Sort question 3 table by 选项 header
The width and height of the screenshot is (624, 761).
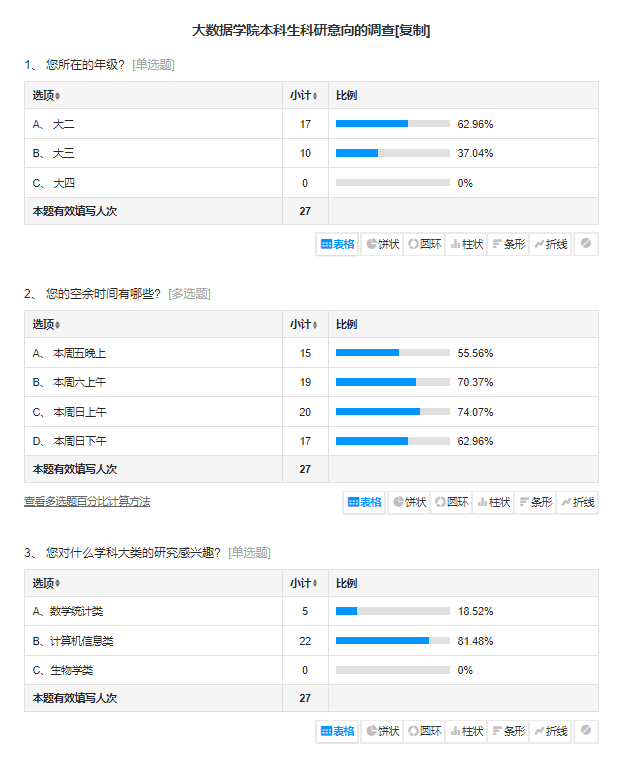click(47, 583)
